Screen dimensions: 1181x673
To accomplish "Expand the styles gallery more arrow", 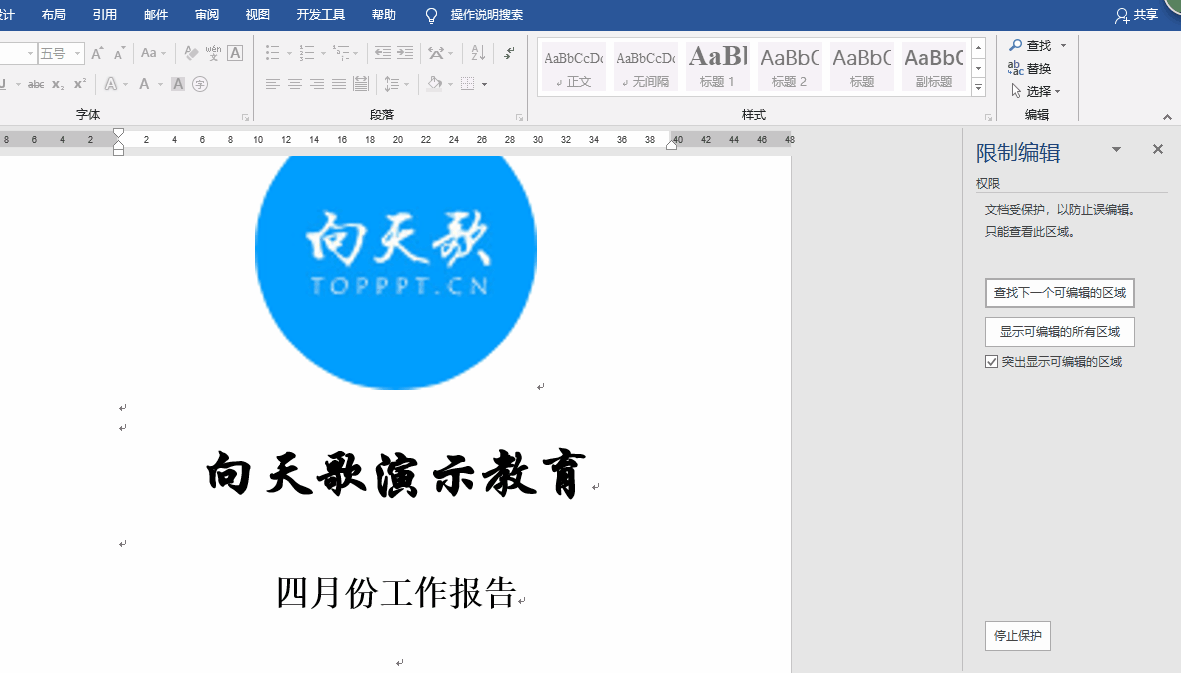I will 978,87.
